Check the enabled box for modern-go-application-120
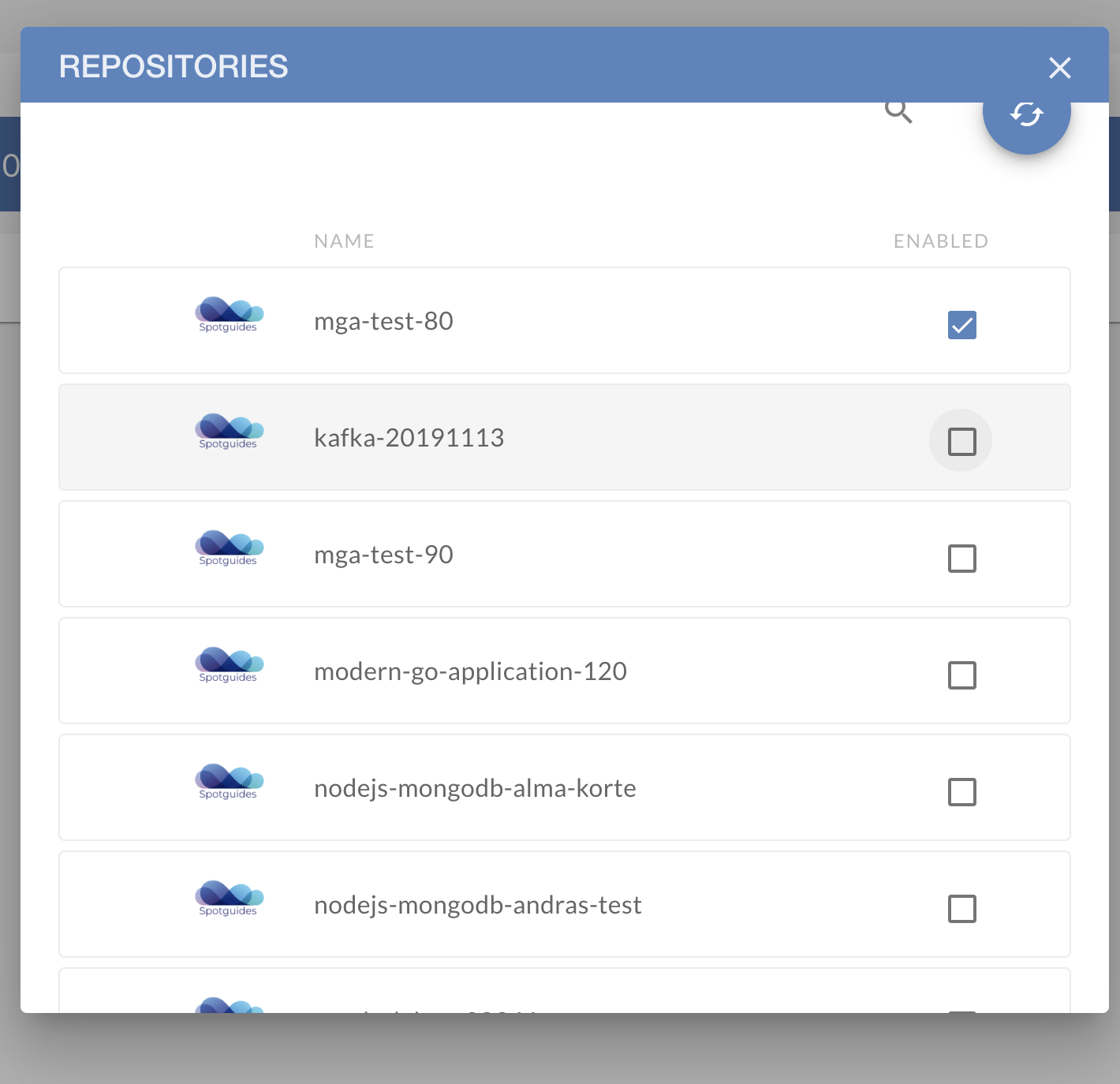 coord(961,675)
